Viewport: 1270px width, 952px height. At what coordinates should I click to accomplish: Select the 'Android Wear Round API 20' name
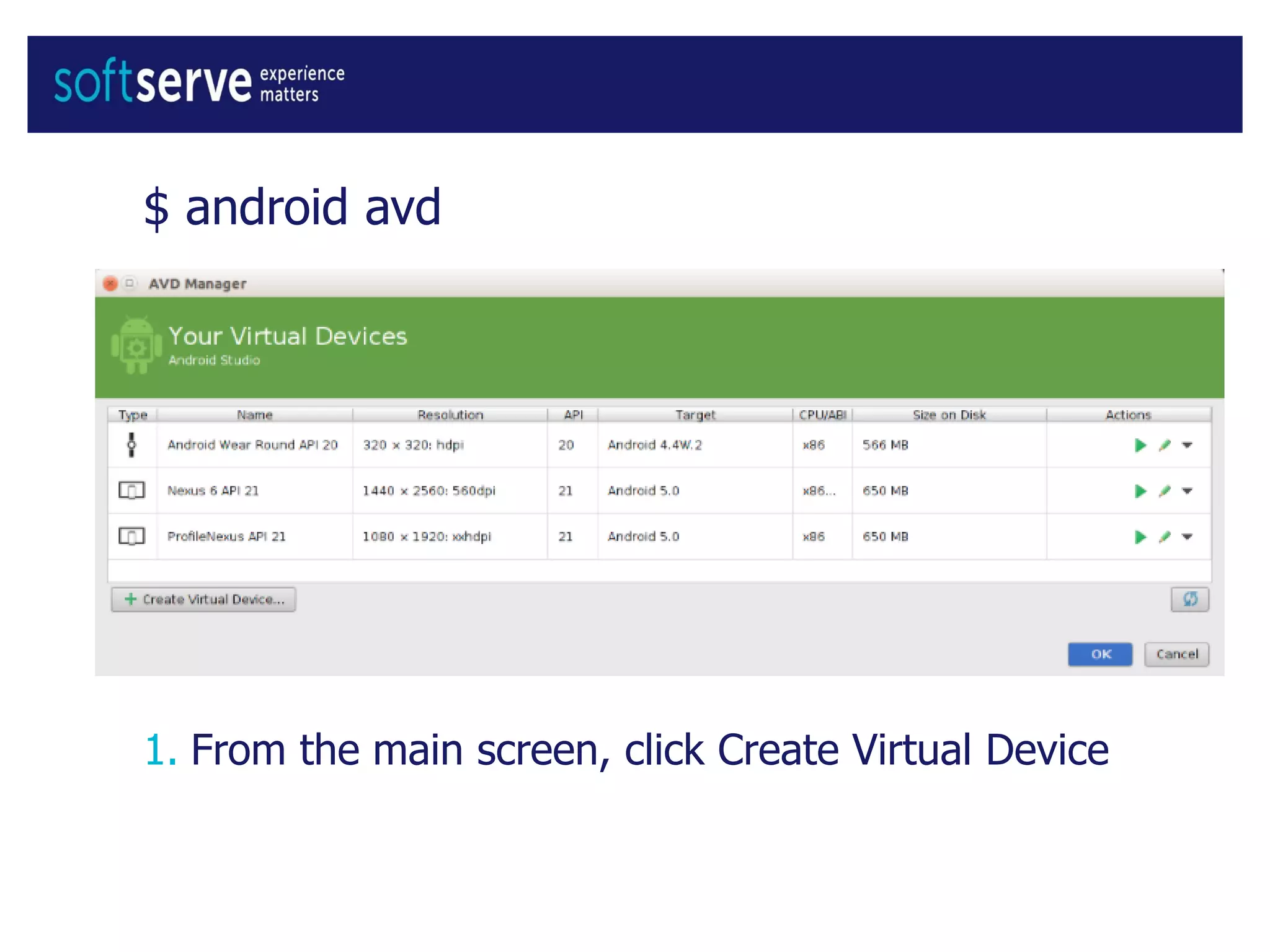click(x=252, y=445)
